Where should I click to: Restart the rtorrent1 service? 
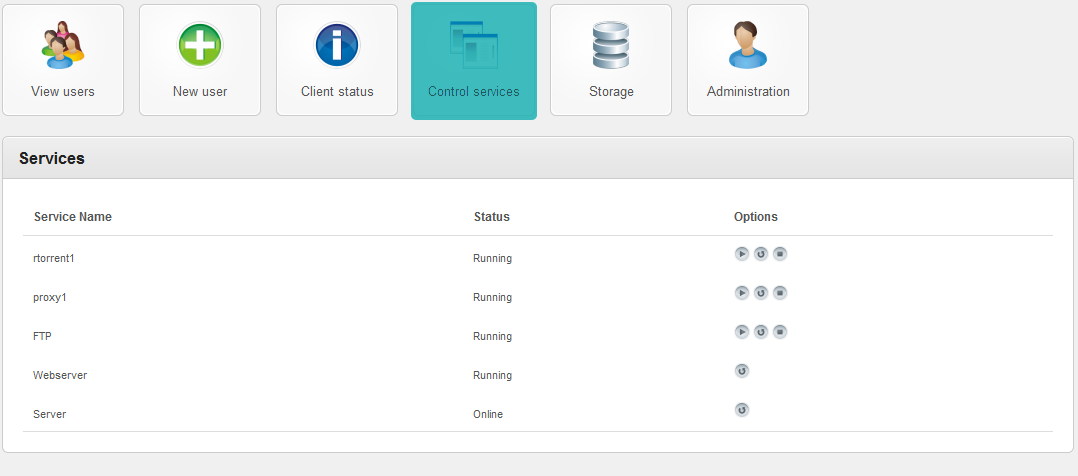[x=761, y=254]
